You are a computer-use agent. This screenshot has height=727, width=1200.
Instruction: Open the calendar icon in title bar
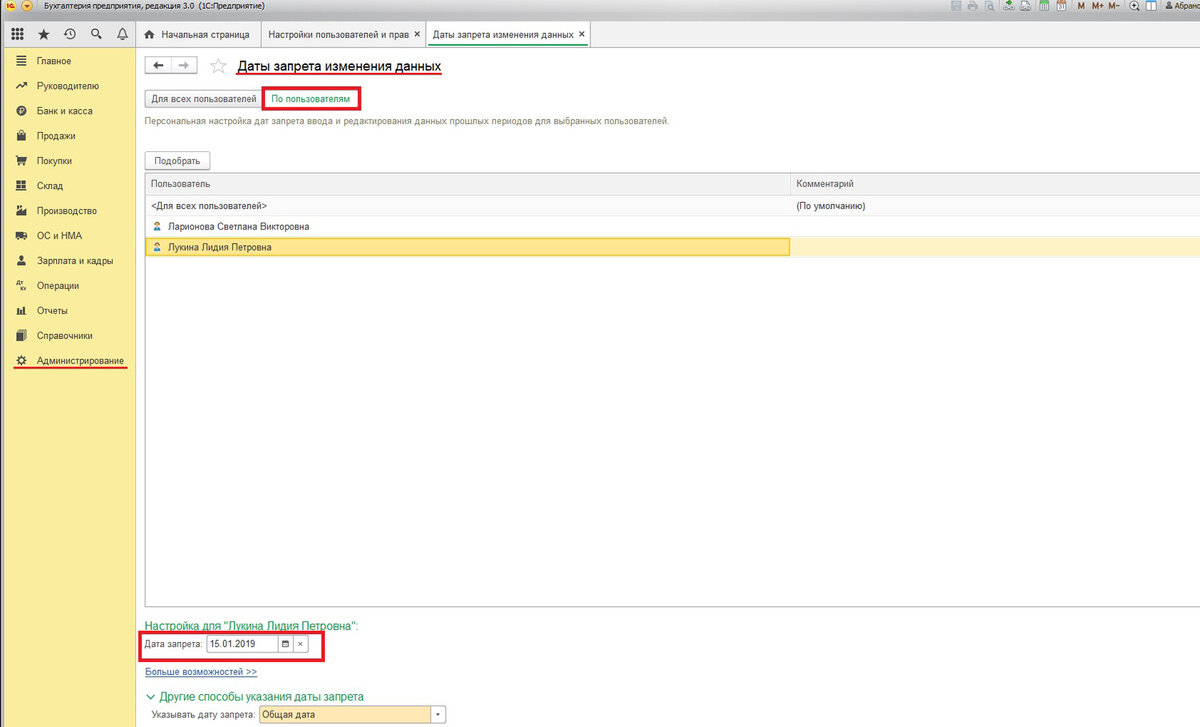pos(1061,6)
